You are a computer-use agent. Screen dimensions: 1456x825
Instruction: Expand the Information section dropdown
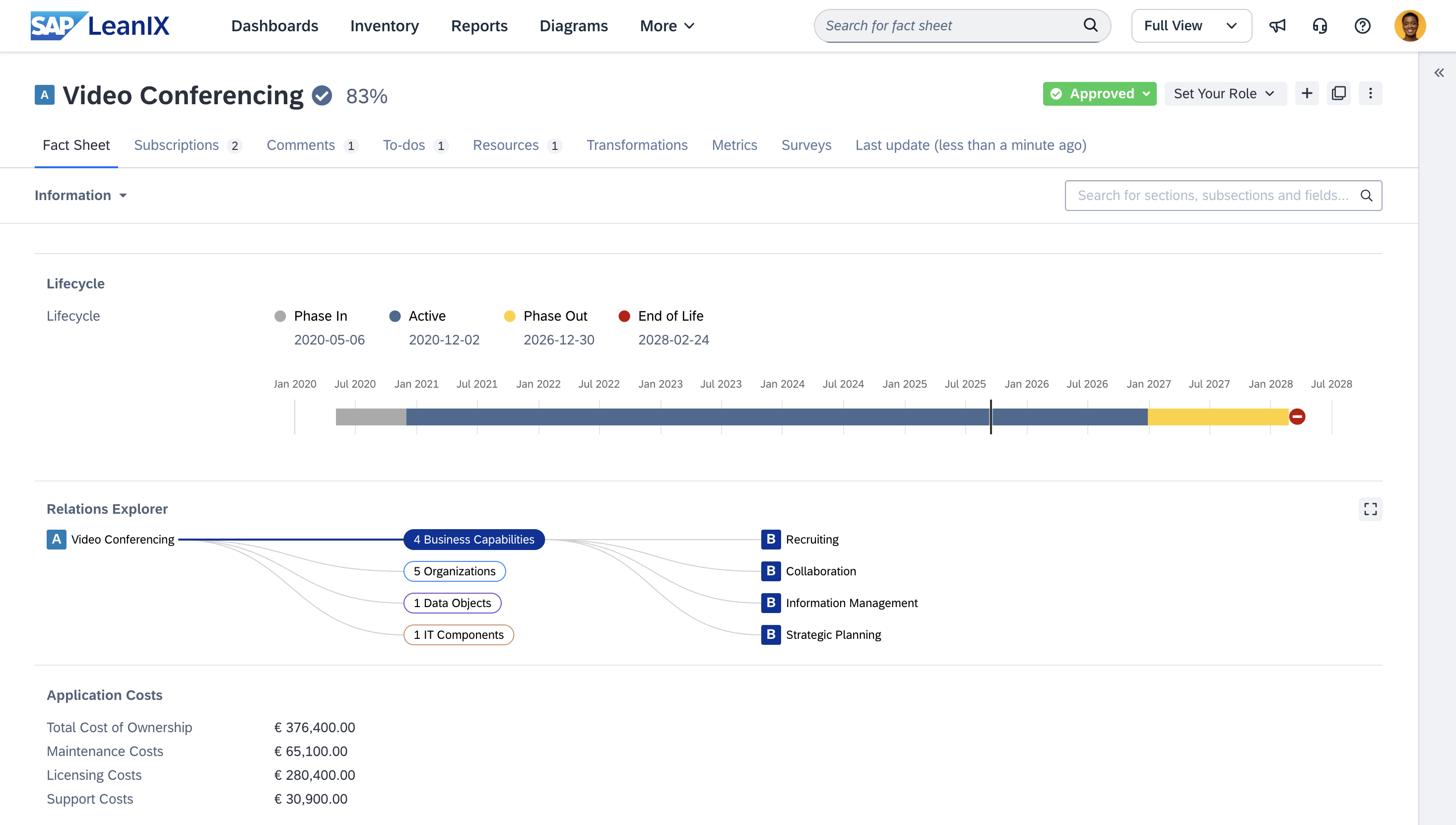pos(80,196)
